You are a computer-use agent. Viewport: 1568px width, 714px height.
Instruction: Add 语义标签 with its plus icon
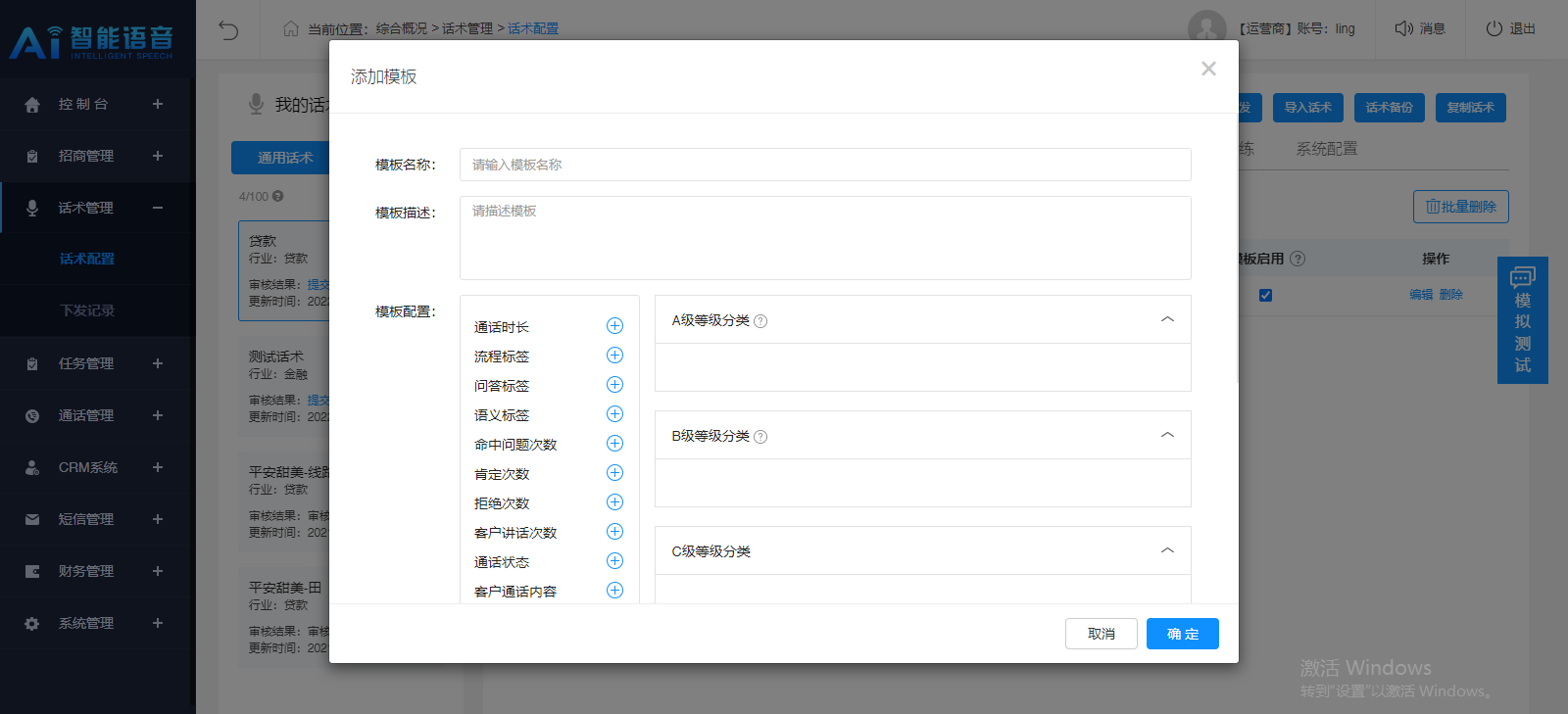coord(614,414)
